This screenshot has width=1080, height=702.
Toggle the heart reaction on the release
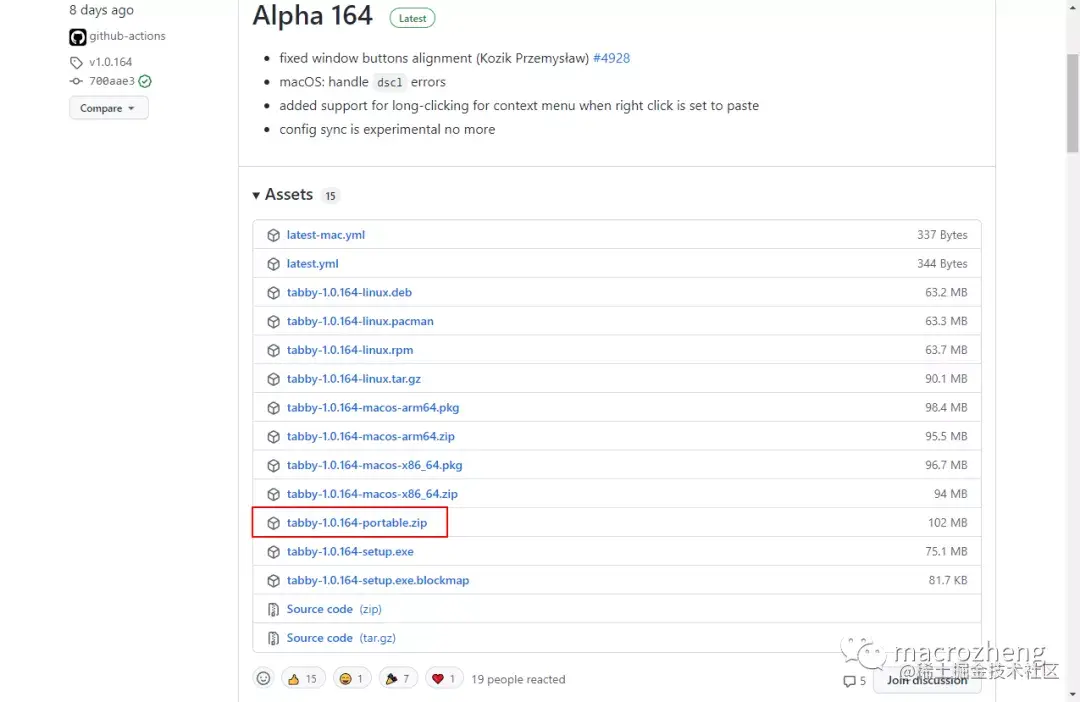[x=444, y=678]
